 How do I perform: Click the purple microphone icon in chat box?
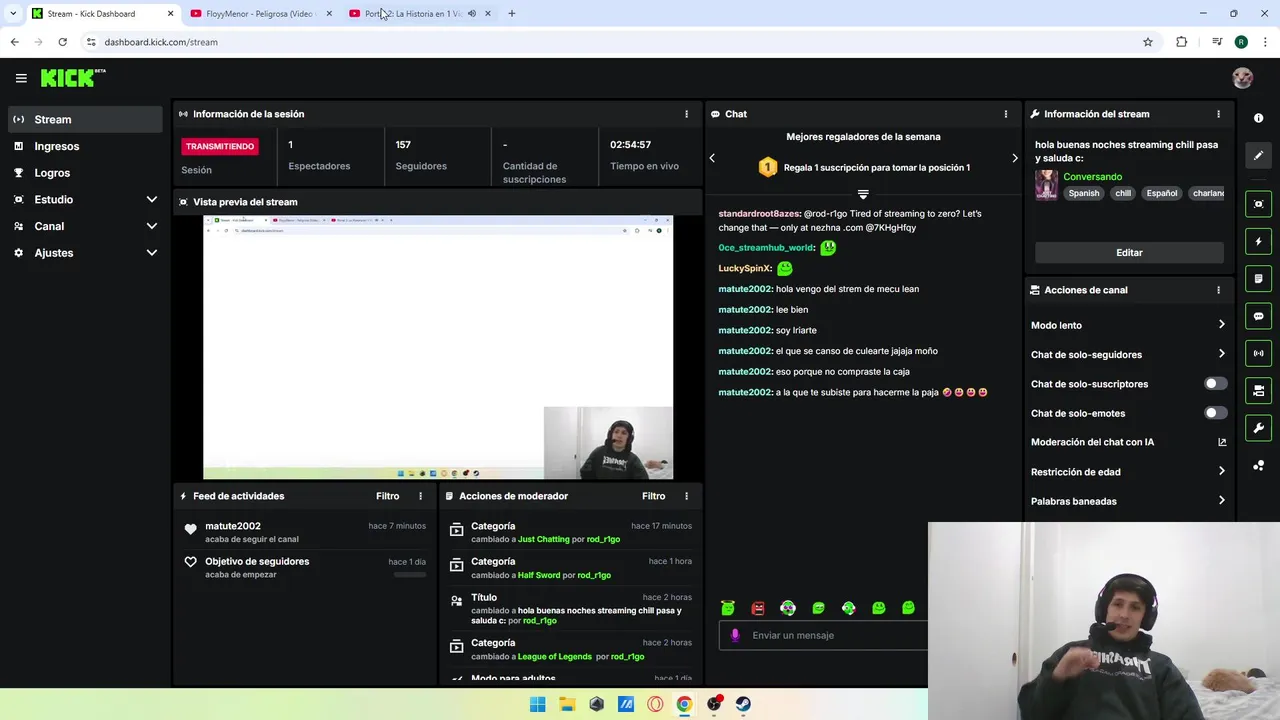[735, 635]
